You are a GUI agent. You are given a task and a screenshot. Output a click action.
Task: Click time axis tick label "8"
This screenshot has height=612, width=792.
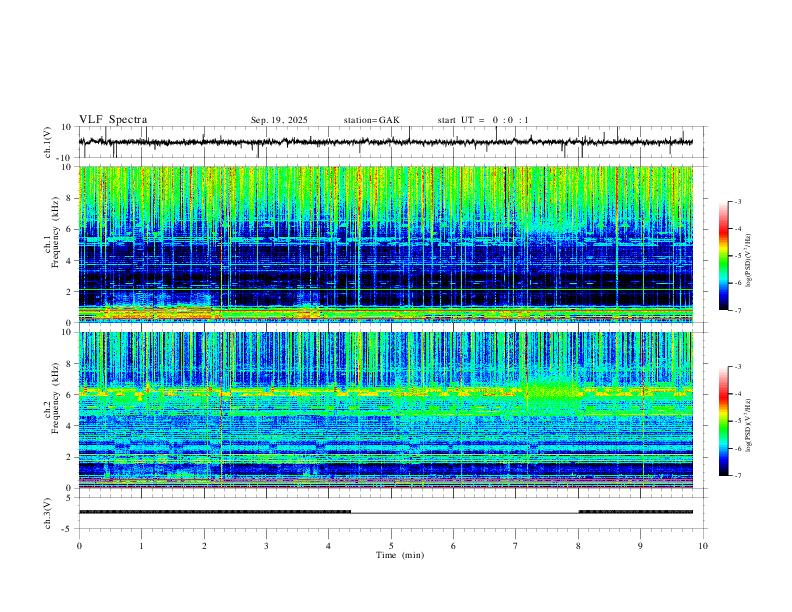[x=578, y=546]
